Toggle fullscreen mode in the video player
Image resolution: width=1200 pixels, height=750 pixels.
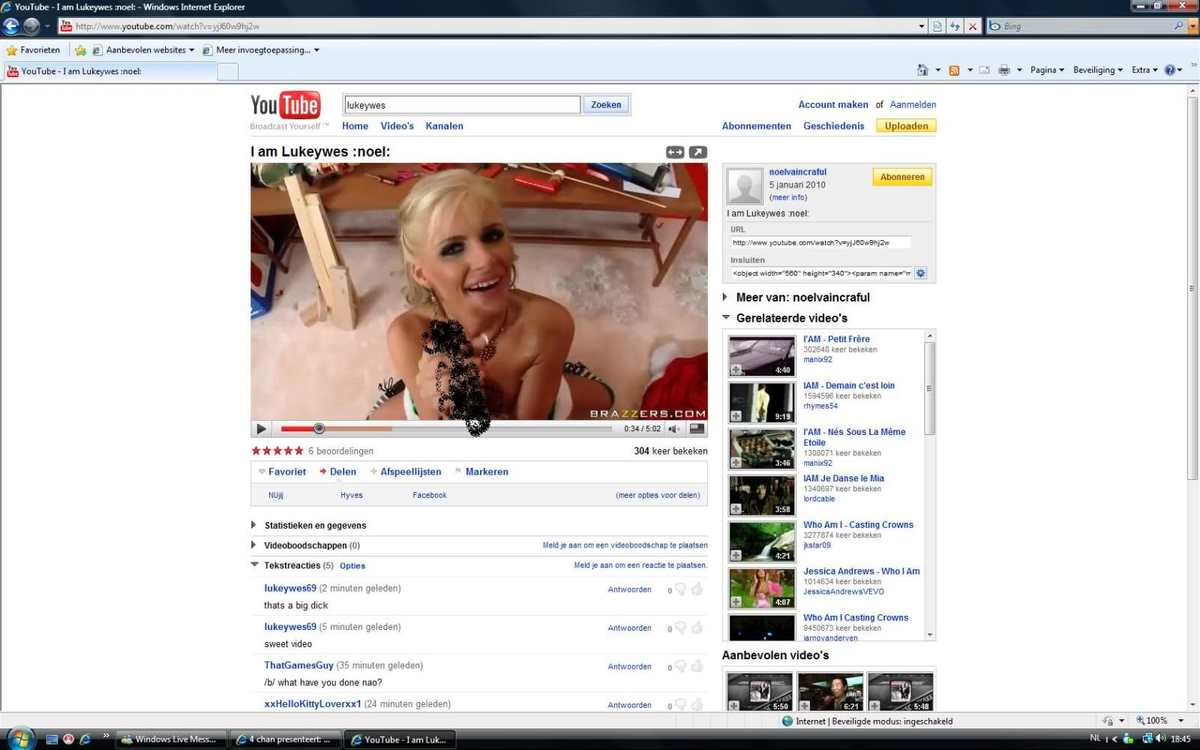click(x=697, y=429)
